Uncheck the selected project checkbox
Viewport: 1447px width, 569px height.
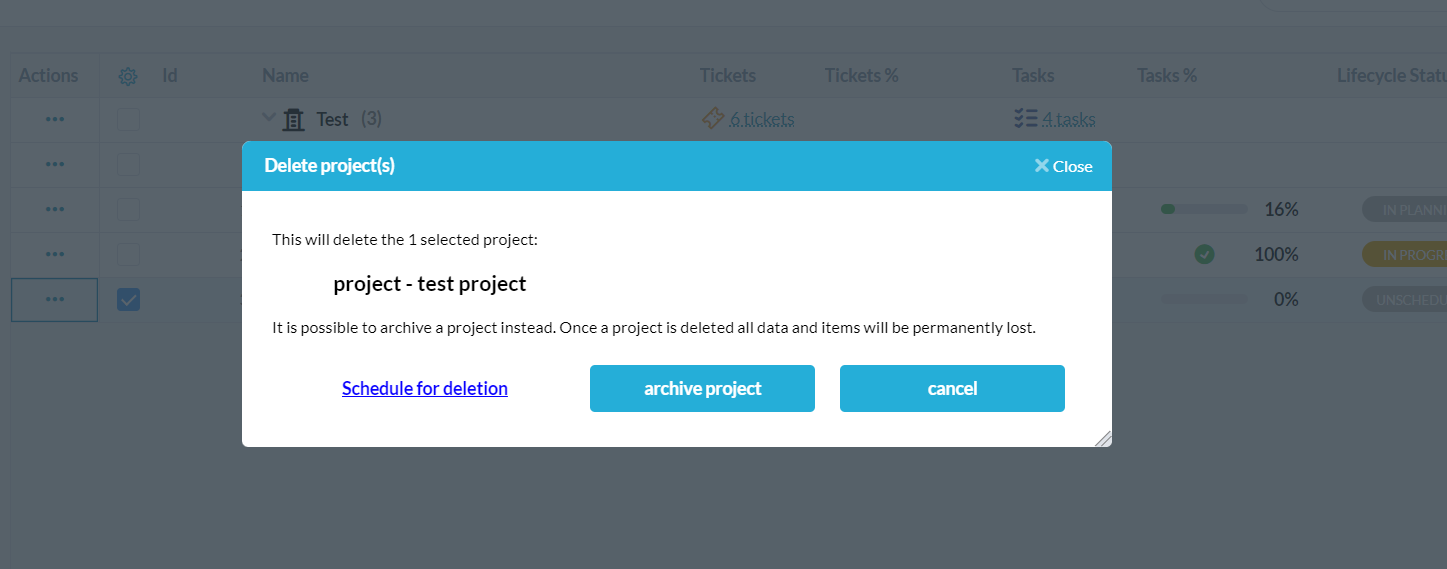click(128, 299)
